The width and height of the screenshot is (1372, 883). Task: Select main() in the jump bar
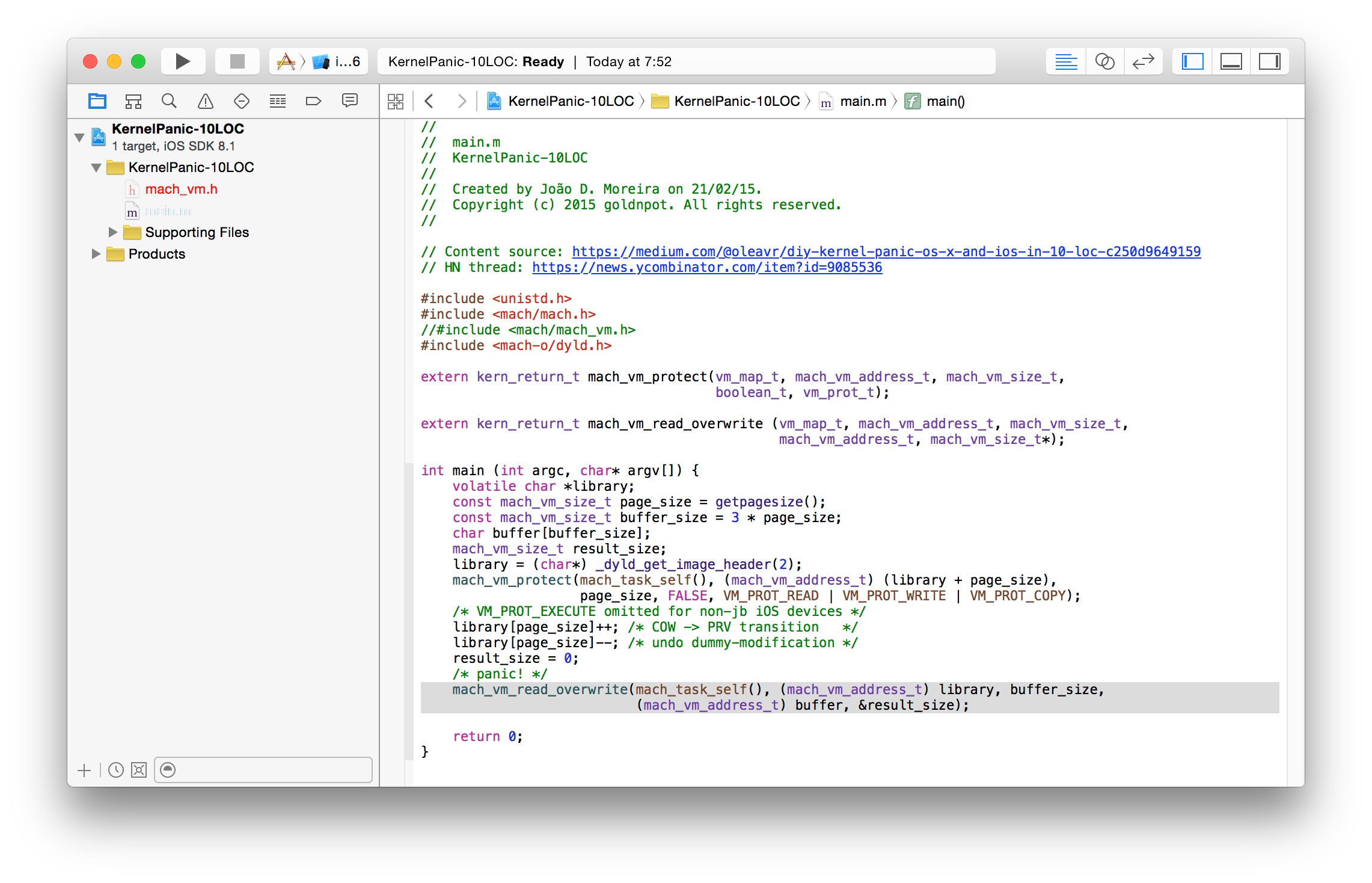[x=945, y=101]
